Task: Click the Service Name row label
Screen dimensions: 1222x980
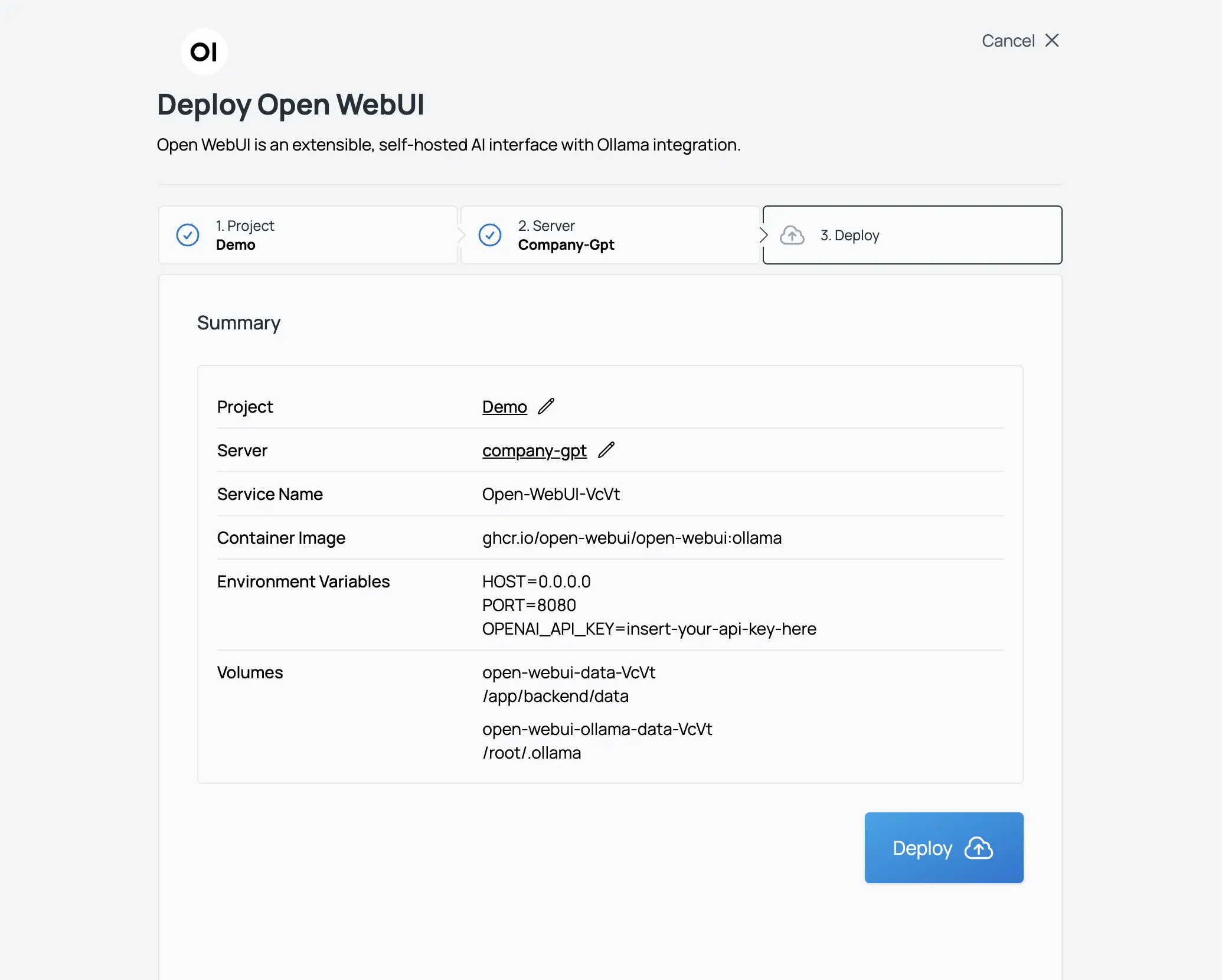Action: coord(270,494)
